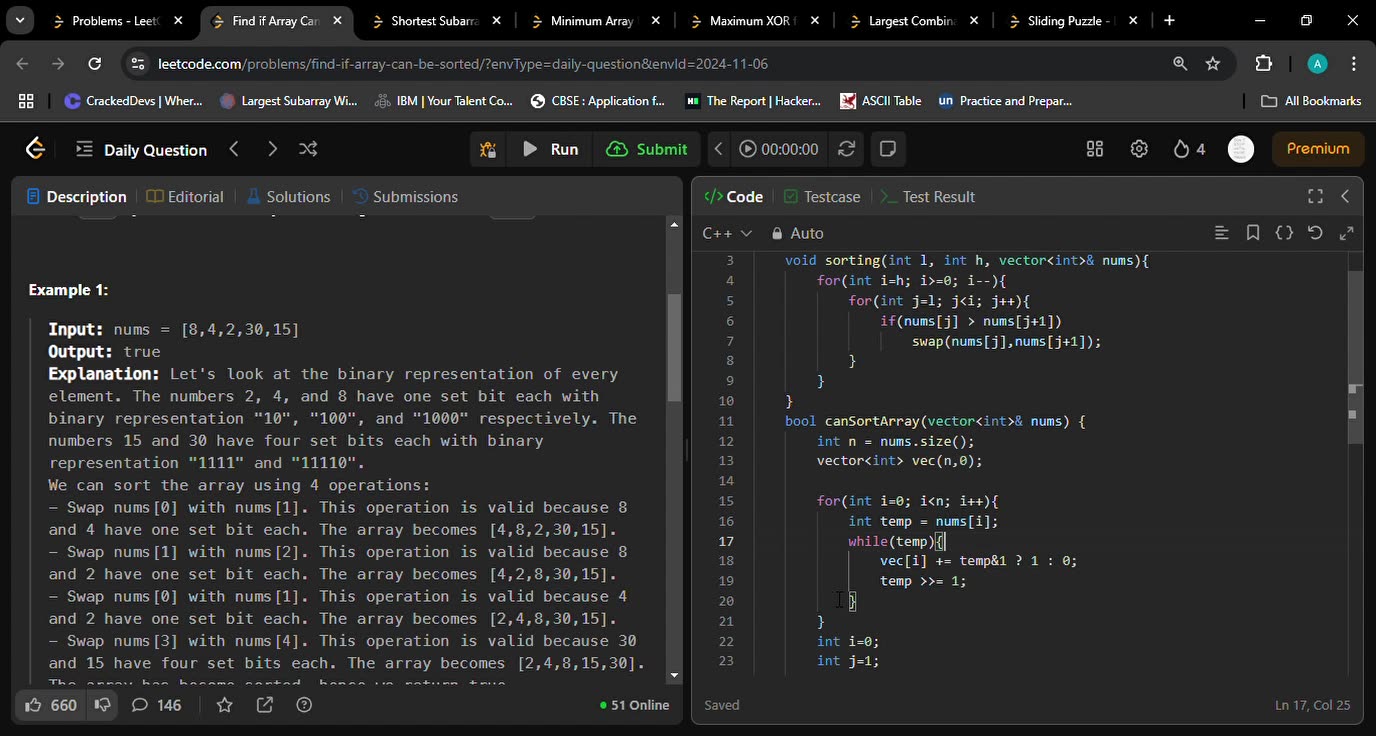Go to the previous question arrow
Screen dimensions: 1376x736
pyautogui.click(x=234, y=149)
